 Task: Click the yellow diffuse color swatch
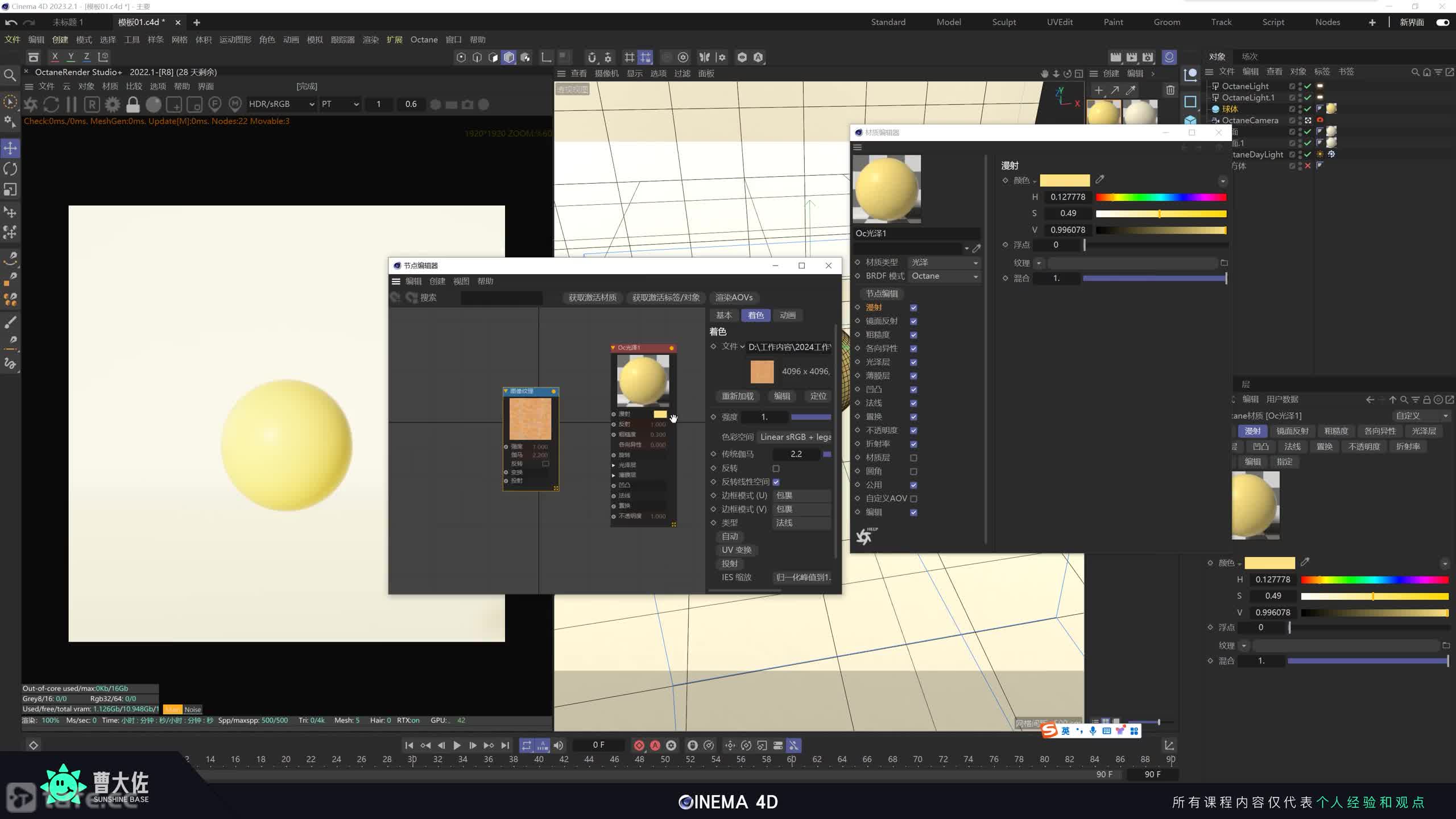click(x=1064, y=180)
